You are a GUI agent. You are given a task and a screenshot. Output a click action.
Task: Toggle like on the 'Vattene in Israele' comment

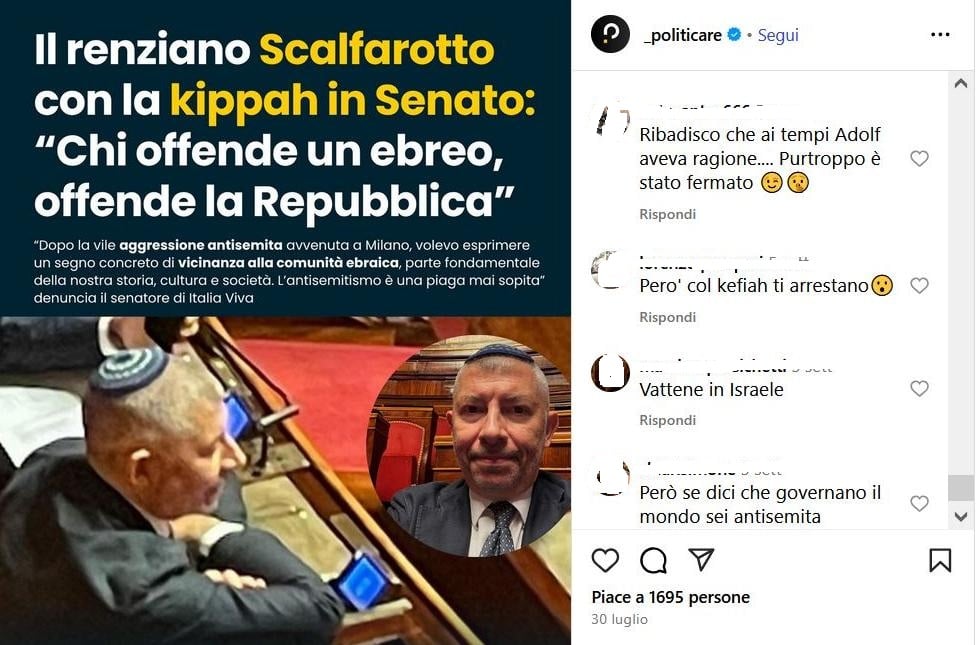pyautogui.click(x=919, y=388)
